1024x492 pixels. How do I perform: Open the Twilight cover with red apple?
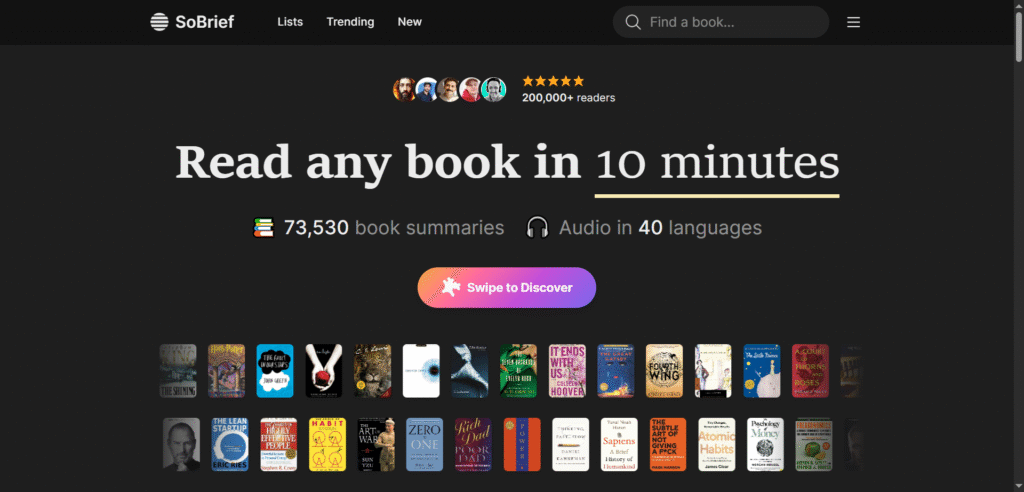click(x=324, y=371)
